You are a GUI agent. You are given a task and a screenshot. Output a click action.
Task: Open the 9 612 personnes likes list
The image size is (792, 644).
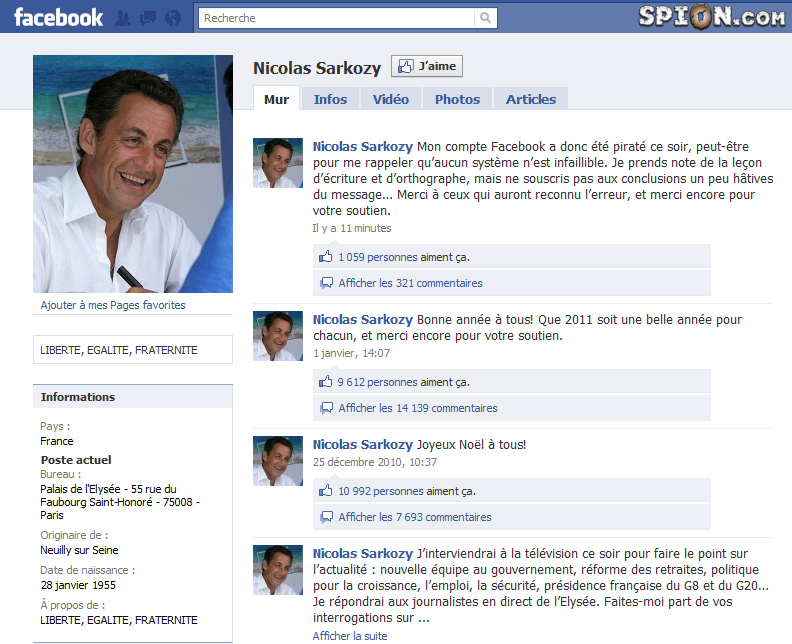pos(378,382)
